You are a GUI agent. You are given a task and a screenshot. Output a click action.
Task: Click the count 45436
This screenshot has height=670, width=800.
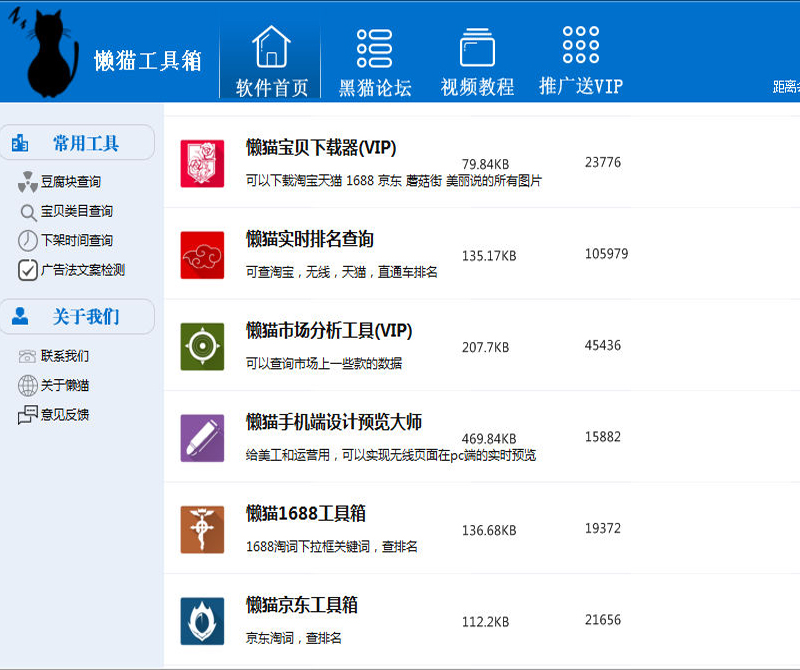point(603,345)
